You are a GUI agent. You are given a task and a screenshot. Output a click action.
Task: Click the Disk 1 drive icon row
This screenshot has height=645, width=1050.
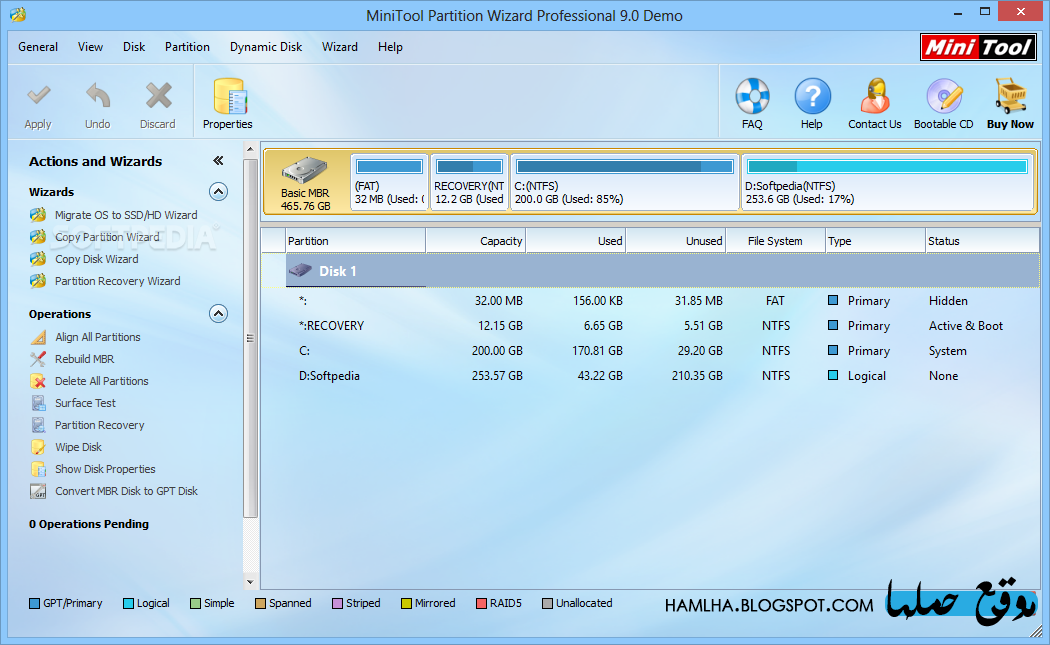point(663,271)
